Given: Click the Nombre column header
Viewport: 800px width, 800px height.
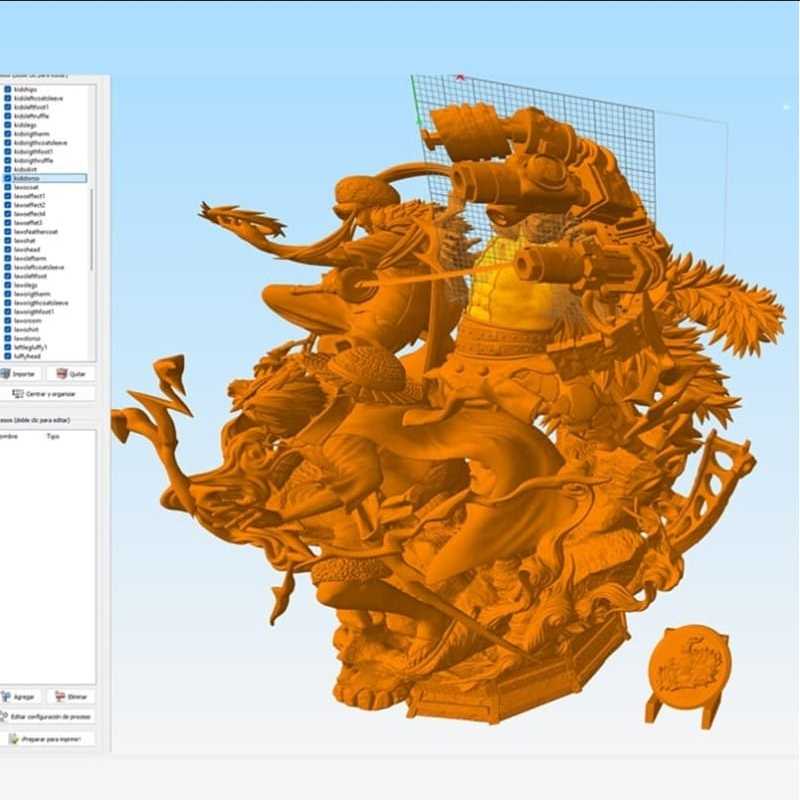Looking at the screenshot, I should pos(9,436).
